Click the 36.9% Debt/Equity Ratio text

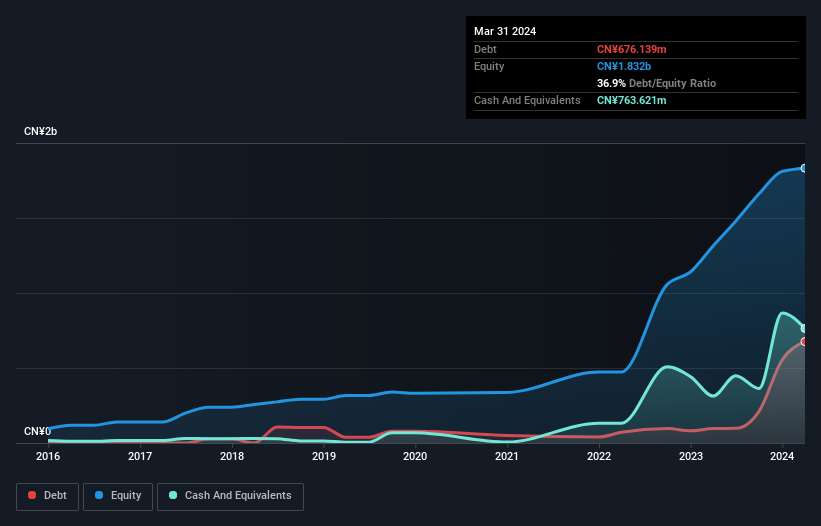(x=656, y=83)
